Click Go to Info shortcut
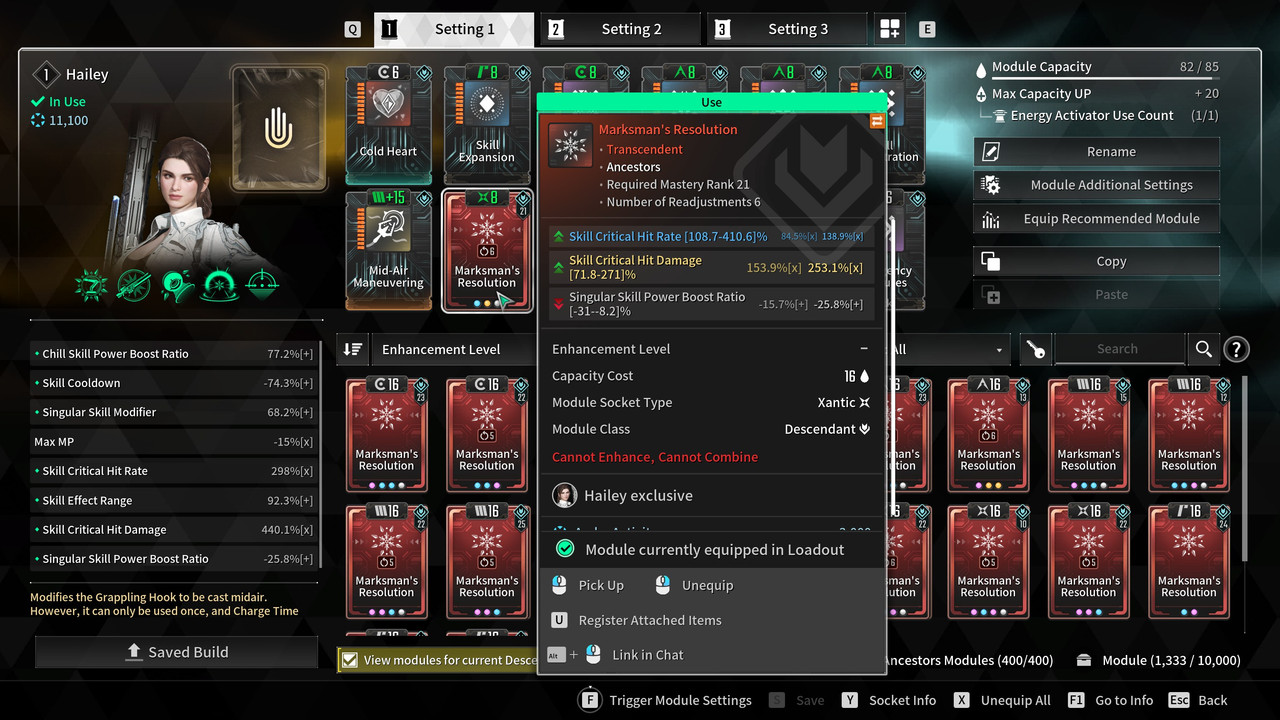Screen dimensions: 1280x720 click(x=1110, y=700)
